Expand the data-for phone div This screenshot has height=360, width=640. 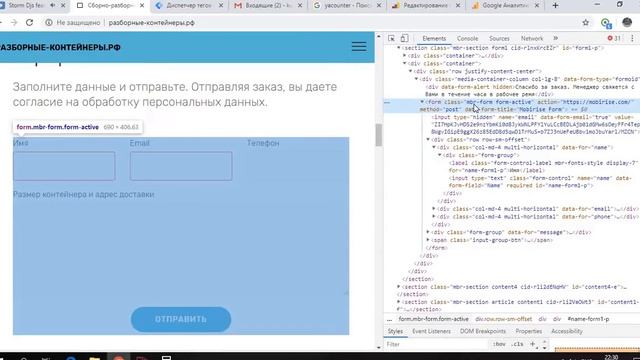pos(434,216)
